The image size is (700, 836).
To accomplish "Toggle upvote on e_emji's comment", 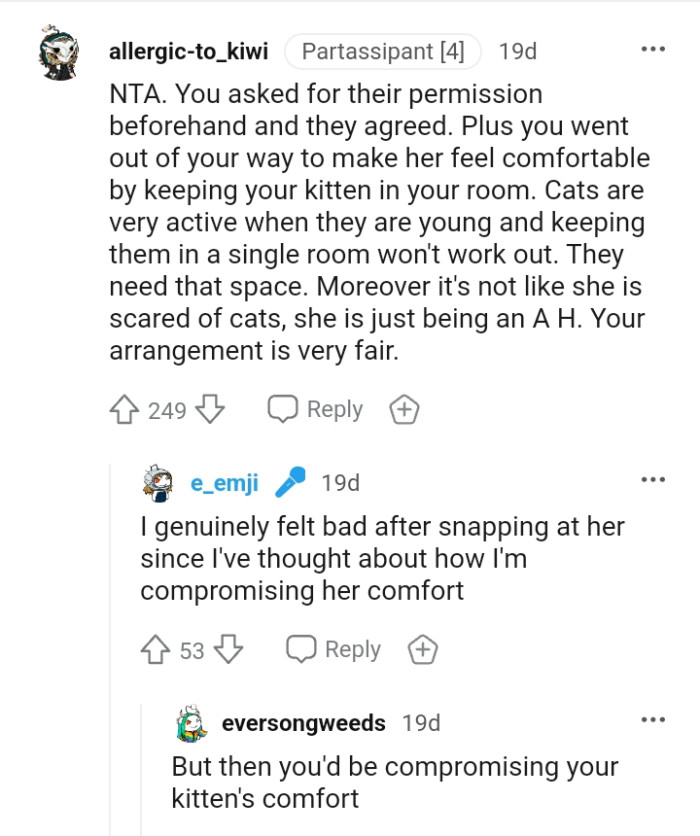I will pos(157,648).
